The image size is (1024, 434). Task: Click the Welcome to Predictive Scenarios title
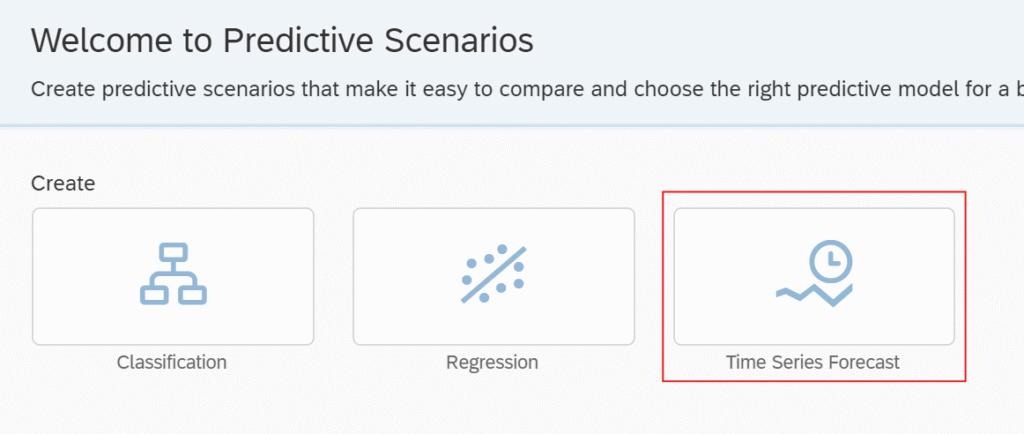pos(282,40)
